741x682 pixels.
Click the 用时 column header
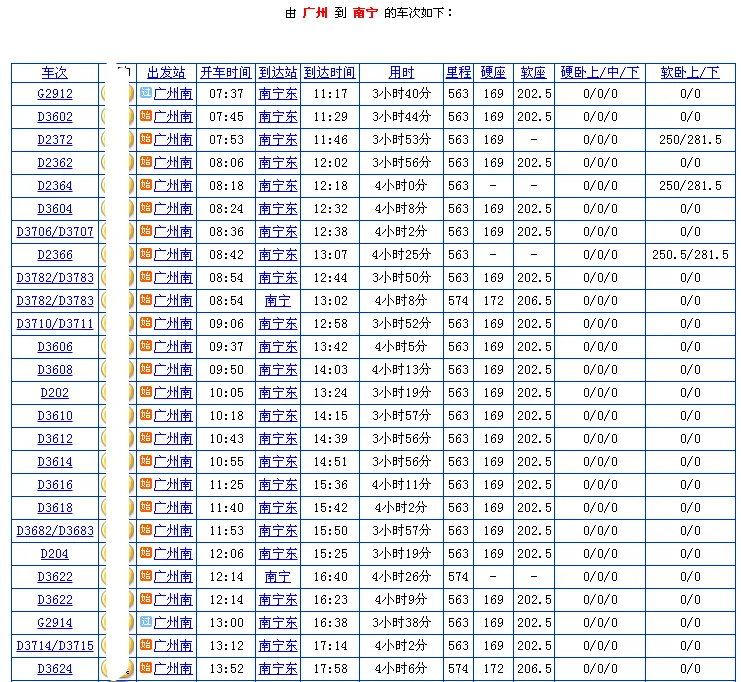pos(401,73)
